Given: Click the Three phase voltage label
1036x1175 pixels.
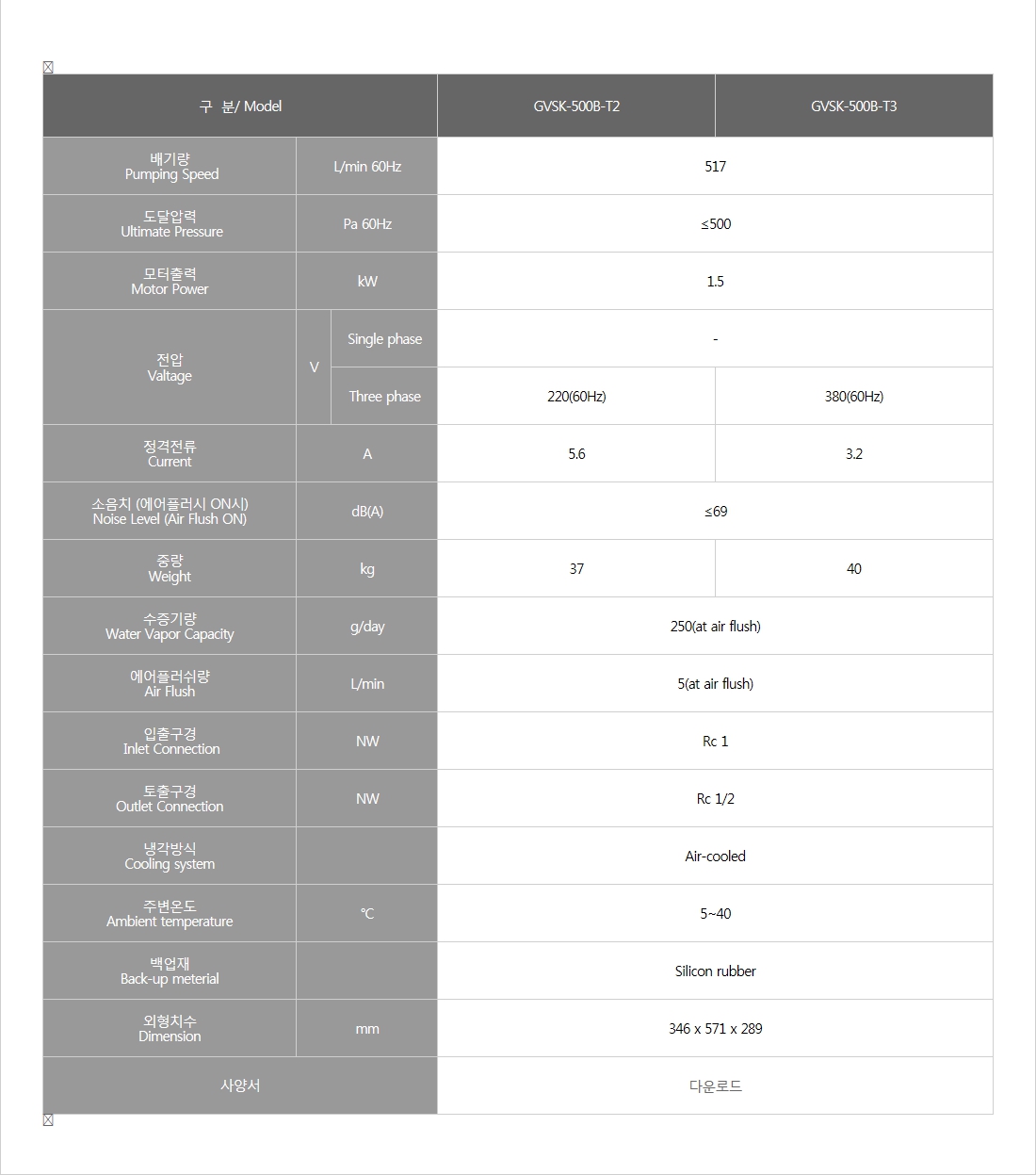Looking at the screenshot, I should (x=384, y=397).
